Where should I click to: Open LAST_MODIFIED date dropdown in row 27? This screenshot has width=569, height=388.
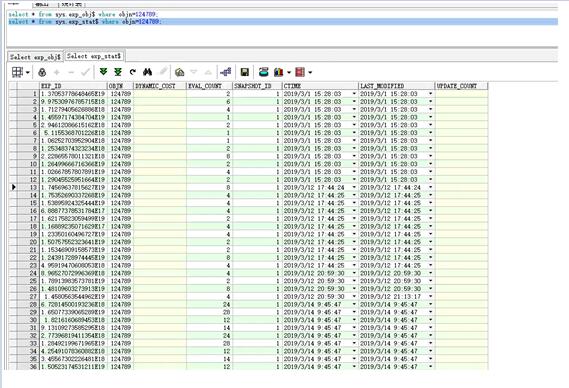click(431, 297)
